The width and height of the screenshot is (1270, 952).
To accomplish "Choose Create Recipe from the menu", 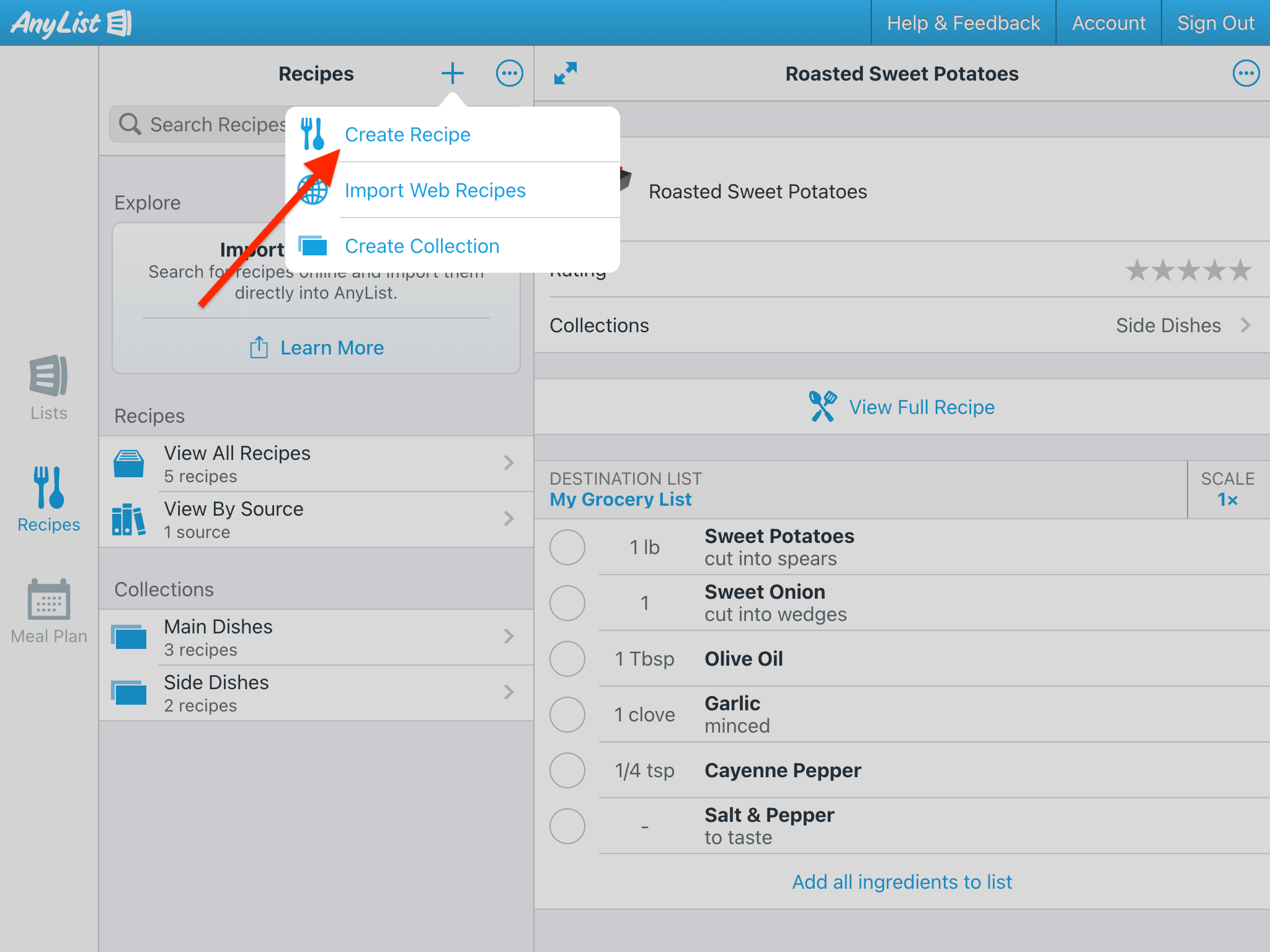I will pos(407,134).
